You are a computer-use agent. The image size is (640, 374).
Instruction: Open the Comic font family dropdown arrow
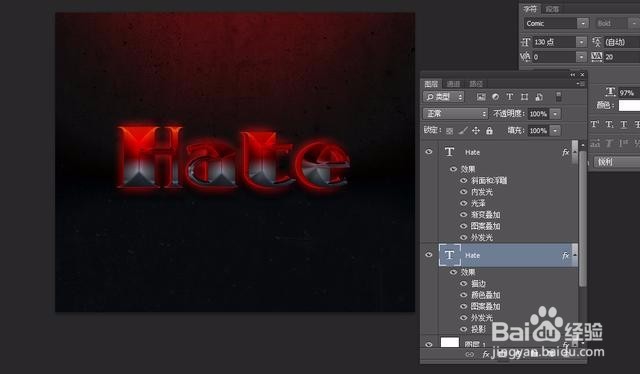583,23
